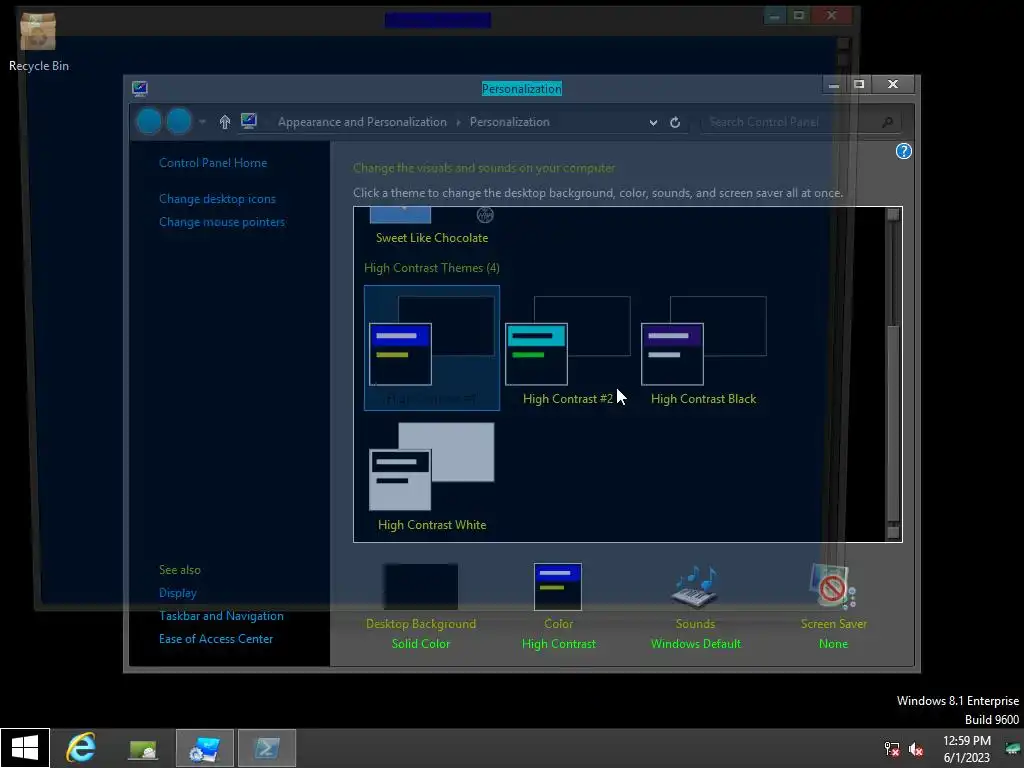Select the High Contrast #2 theme
The image size is (1024, 768).
[x=568, y=347]
